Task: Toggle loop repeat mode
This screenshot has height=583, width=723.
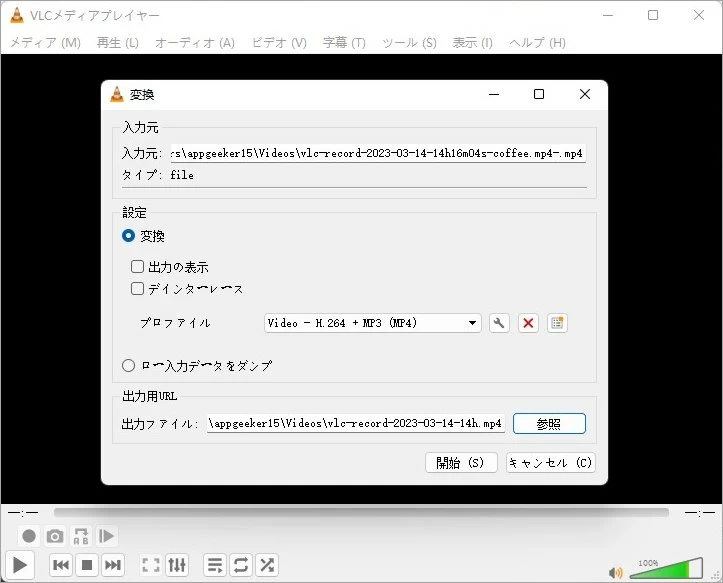Action: [x=241, y=565]
